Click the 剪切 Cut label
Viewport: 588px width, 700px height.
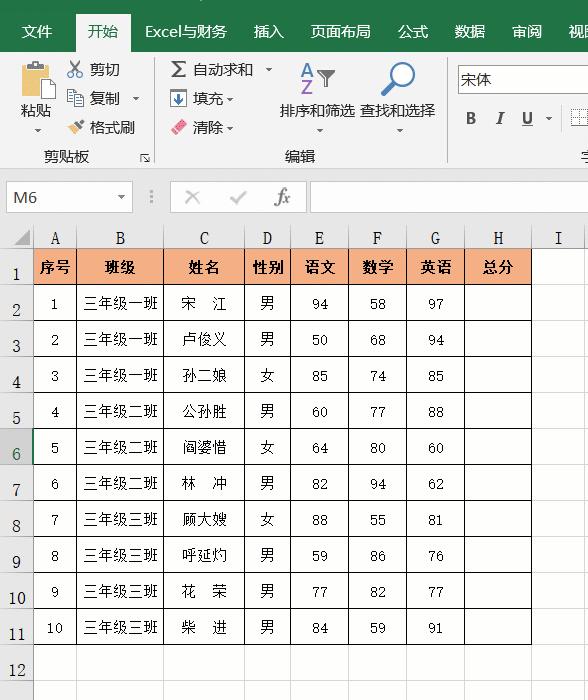pyautogui.click(x=104, y=70)
